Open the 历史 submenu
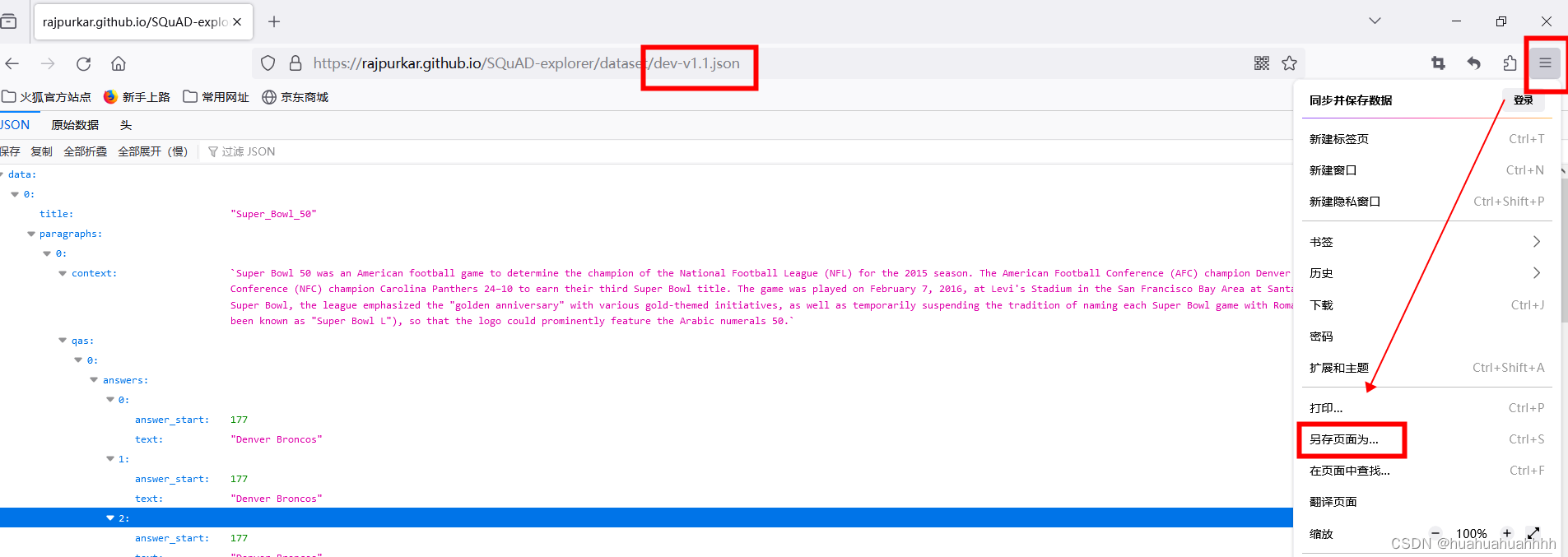 [x=1426, y=273]
